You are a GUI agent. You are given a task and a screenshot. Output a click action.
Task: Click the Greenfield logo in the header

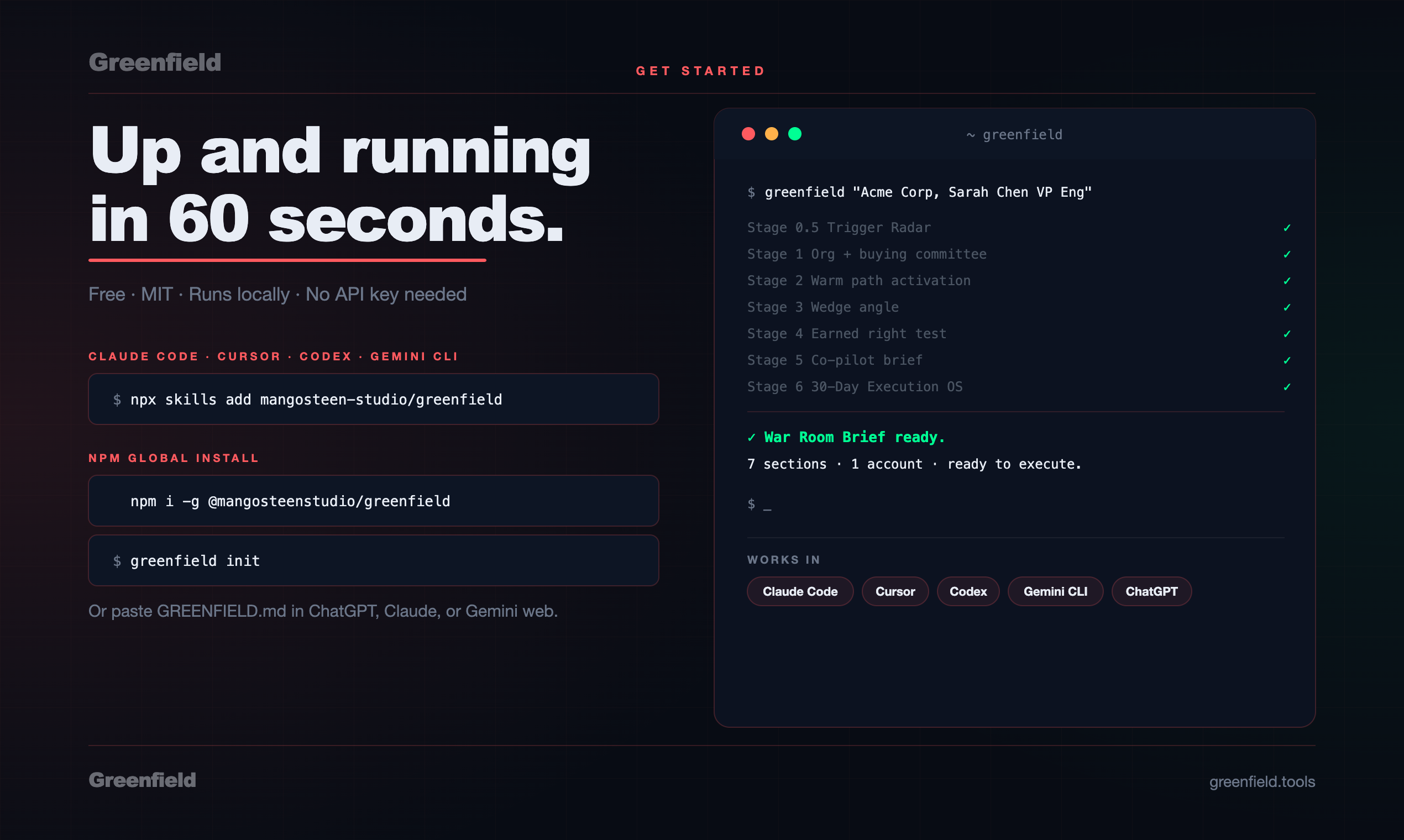(155, 62)
